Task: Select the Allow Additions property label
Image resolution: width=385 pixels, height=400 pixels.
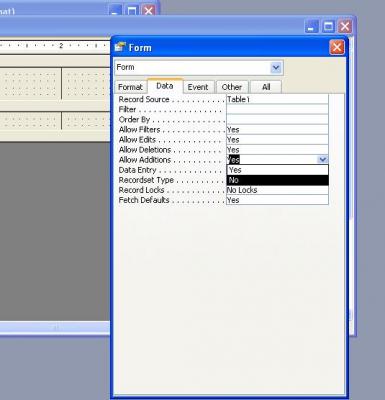Action: 145,160
